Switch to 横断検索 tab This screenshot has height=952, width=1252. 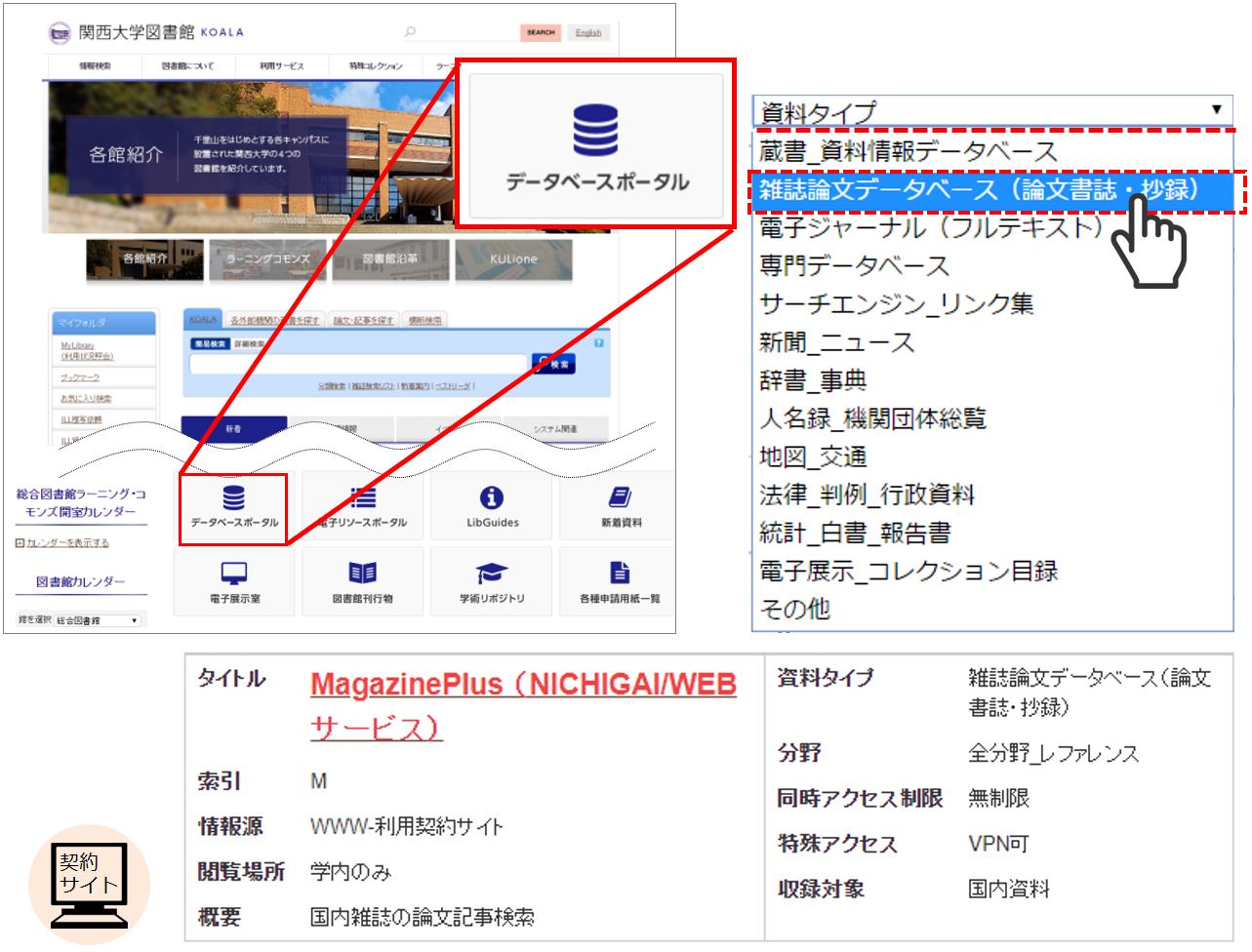(424, 320)
